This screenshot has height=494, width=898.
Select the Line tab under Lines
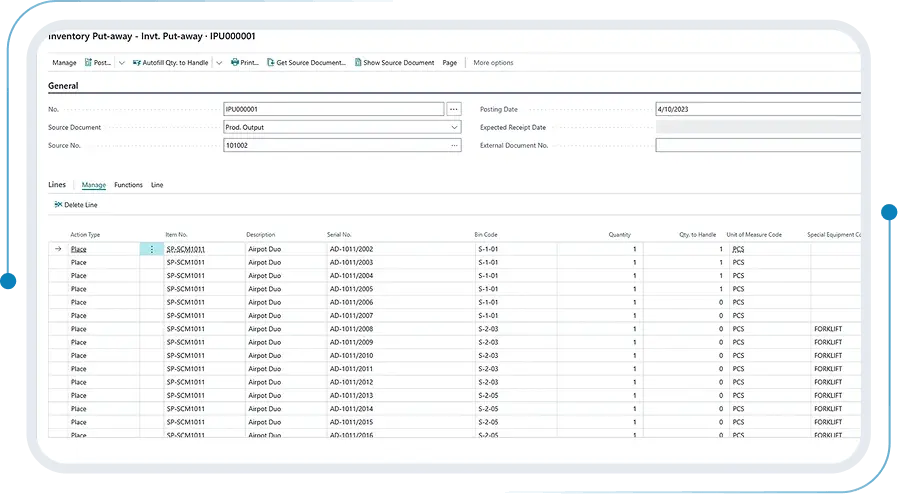(157, 185)
